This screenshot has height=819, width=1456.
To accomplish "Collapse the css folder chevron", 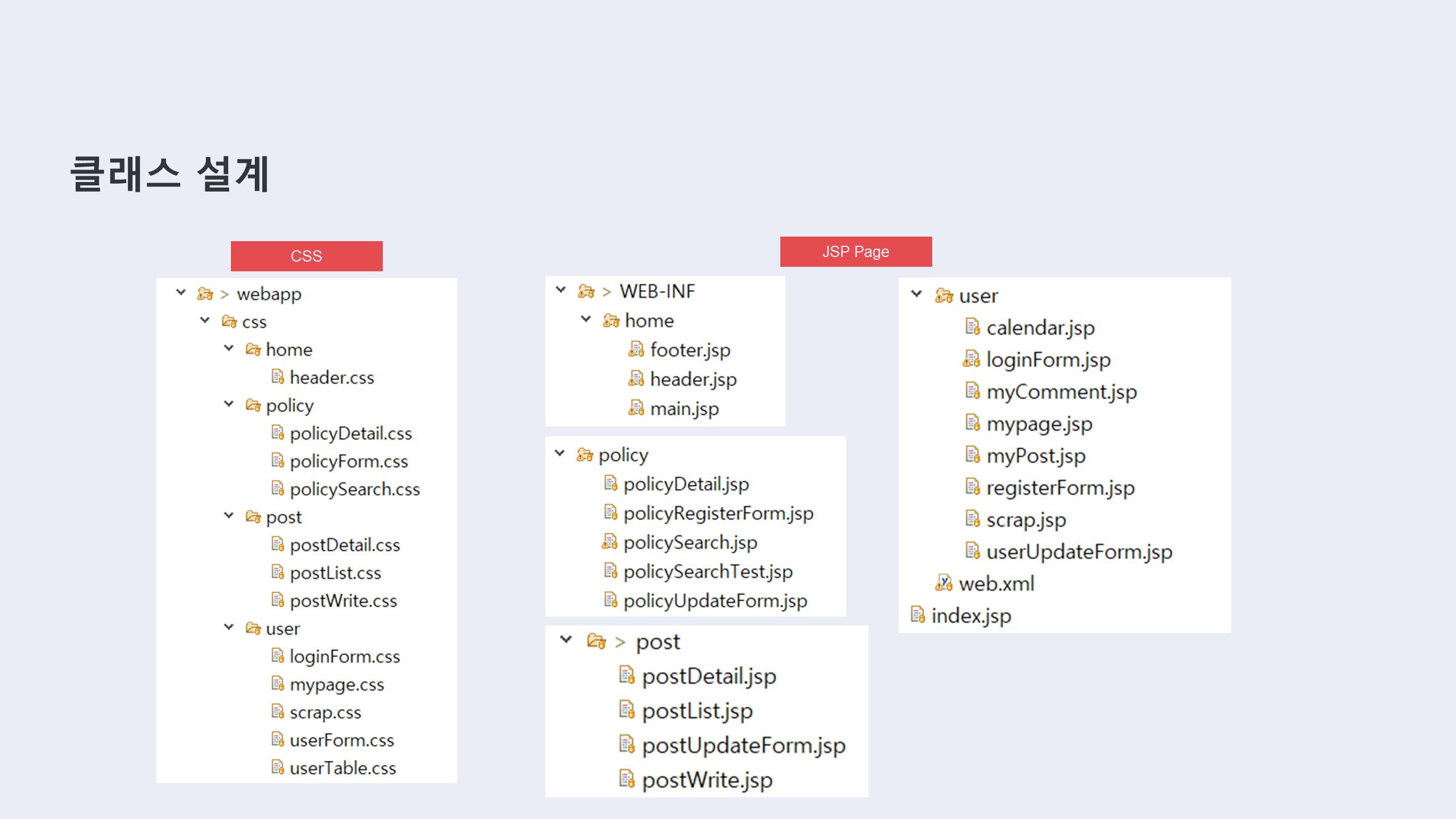I will [x=205, y=320].
